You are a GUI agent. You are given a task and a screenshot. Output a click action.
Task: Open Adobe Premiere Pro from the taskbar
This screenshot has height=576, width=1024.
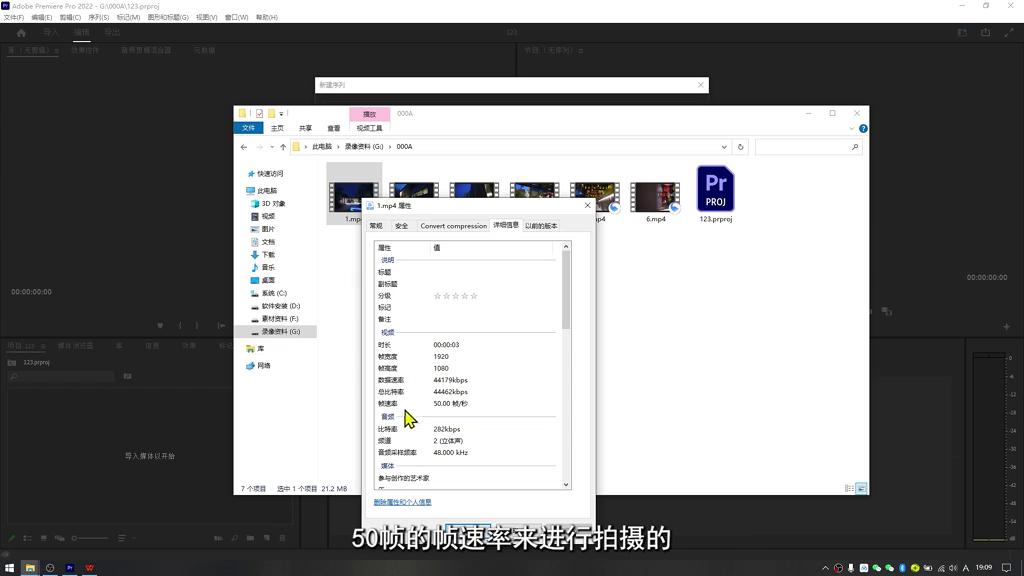tap(69, 568)
